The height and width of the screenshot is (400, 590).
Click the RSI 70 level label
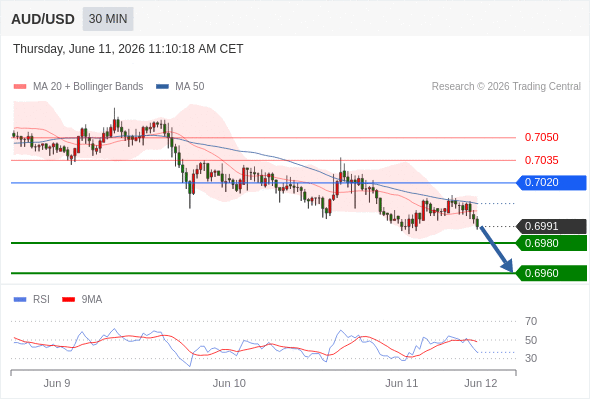[x=531, y=321]
